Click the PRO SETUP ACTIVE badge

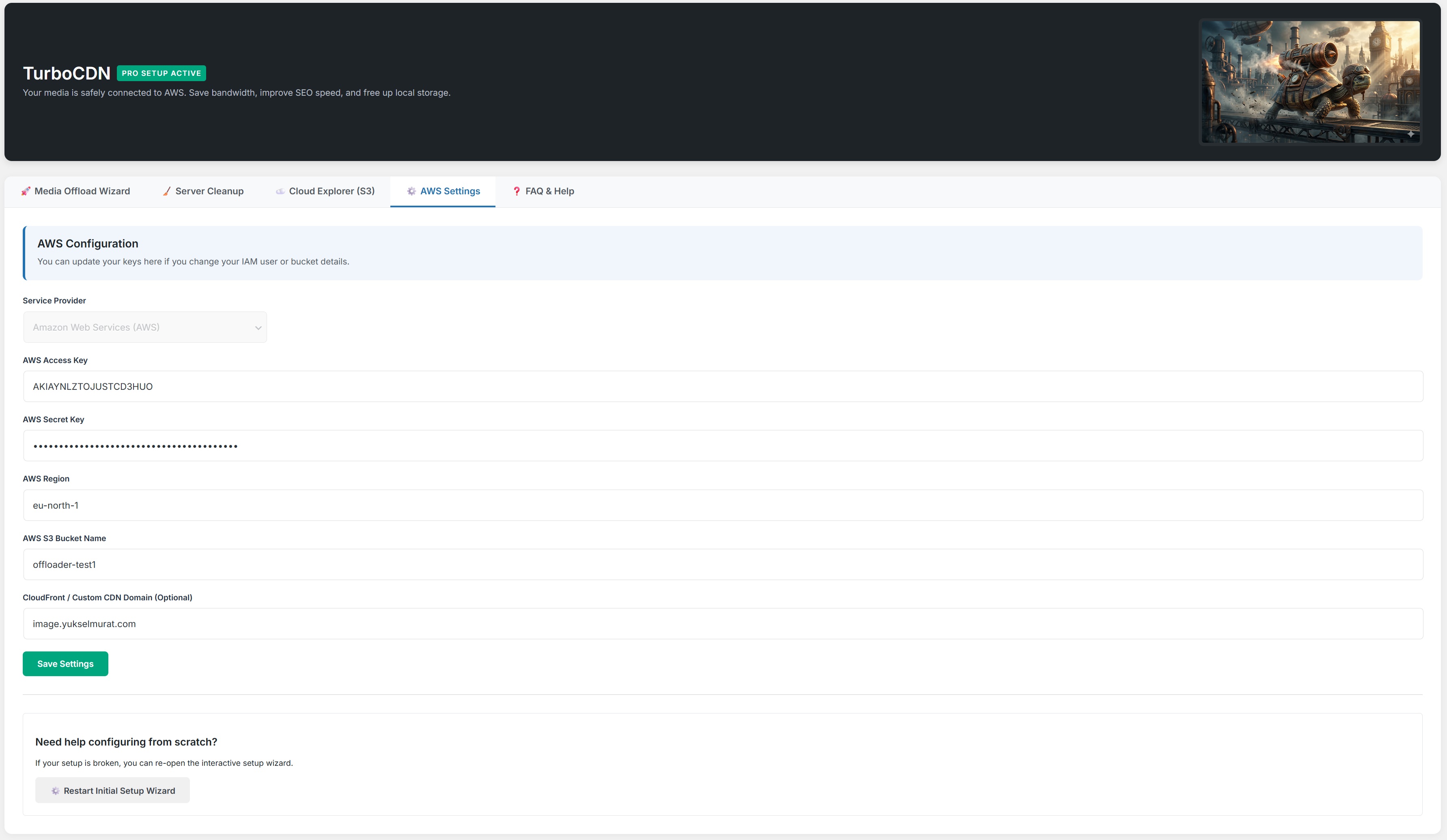pyautogui.click(x=161, y=73)
